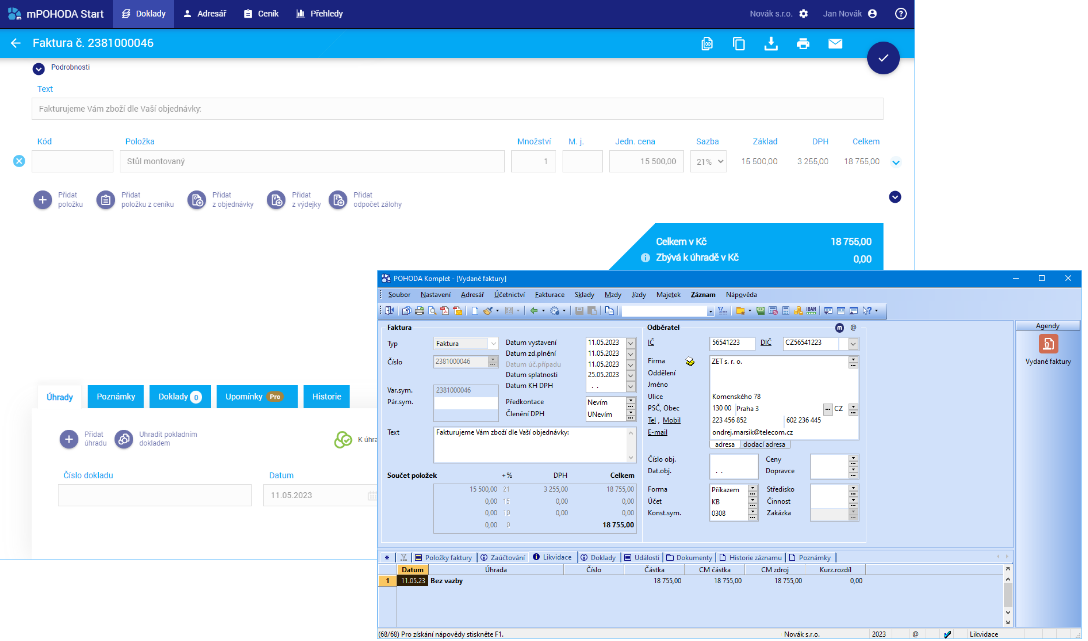Open the Účetnictví menu in POHODA

[509, 295]
